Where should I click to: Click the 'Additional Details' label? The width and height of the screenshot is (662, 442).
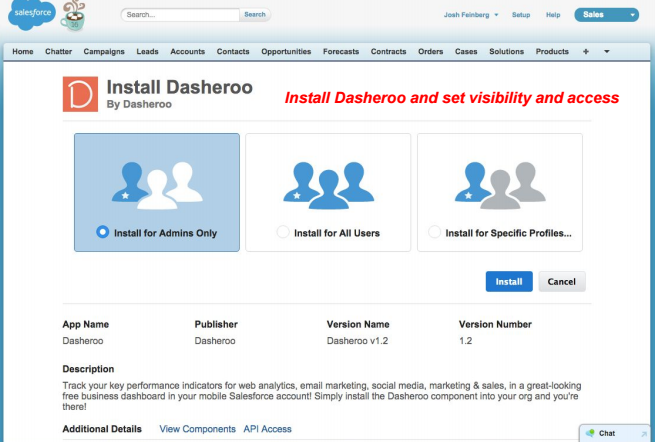(x=102, y=429)
